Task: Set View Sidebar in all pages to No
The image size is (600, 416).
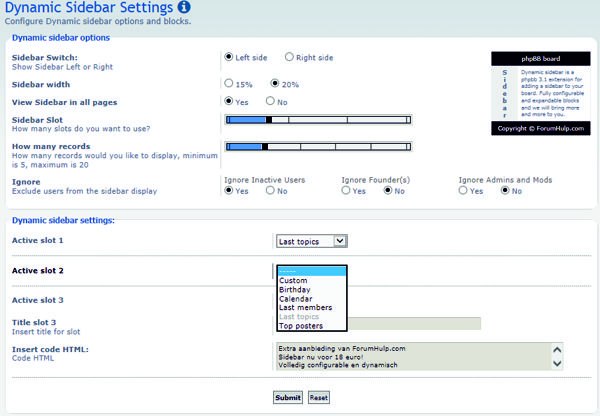Action: pyautogui.click(x=271, y=101)
